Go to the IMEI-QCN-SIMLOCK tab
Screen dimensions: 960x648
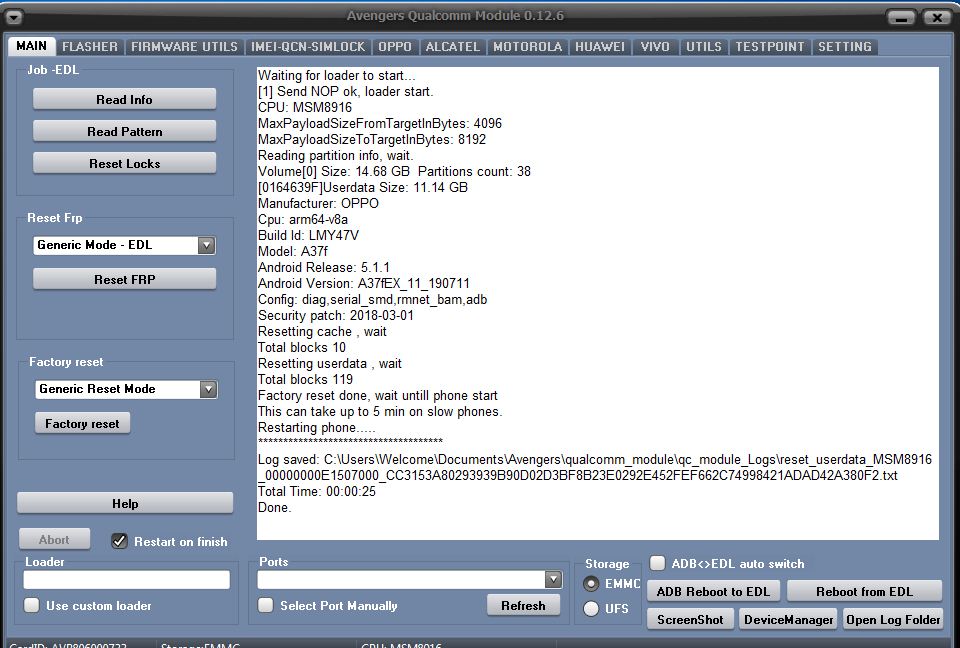coord(308,47)
